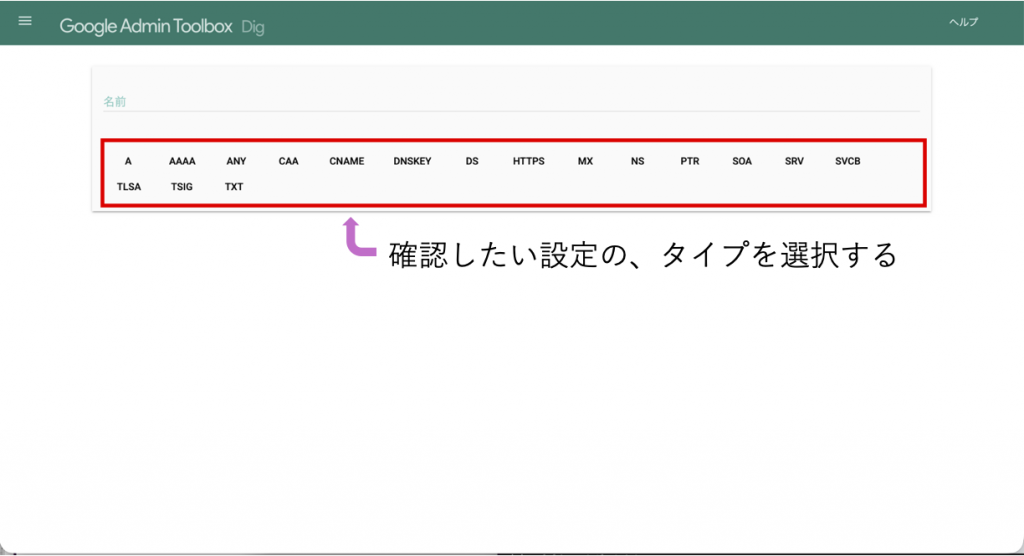
Task: Select the PTR record type
Action: click(x=690, y=161)
